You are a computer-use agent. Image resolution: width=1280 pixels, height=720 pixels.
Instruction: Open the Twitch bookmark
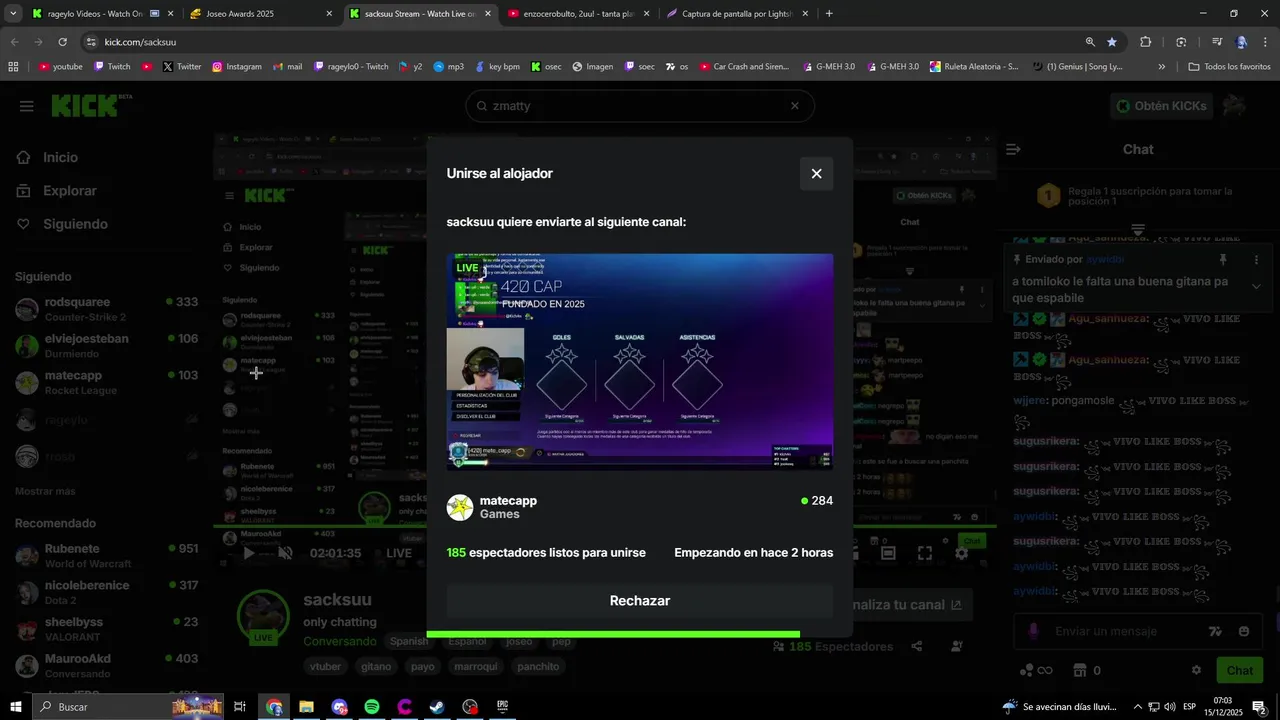coord(112,67)
